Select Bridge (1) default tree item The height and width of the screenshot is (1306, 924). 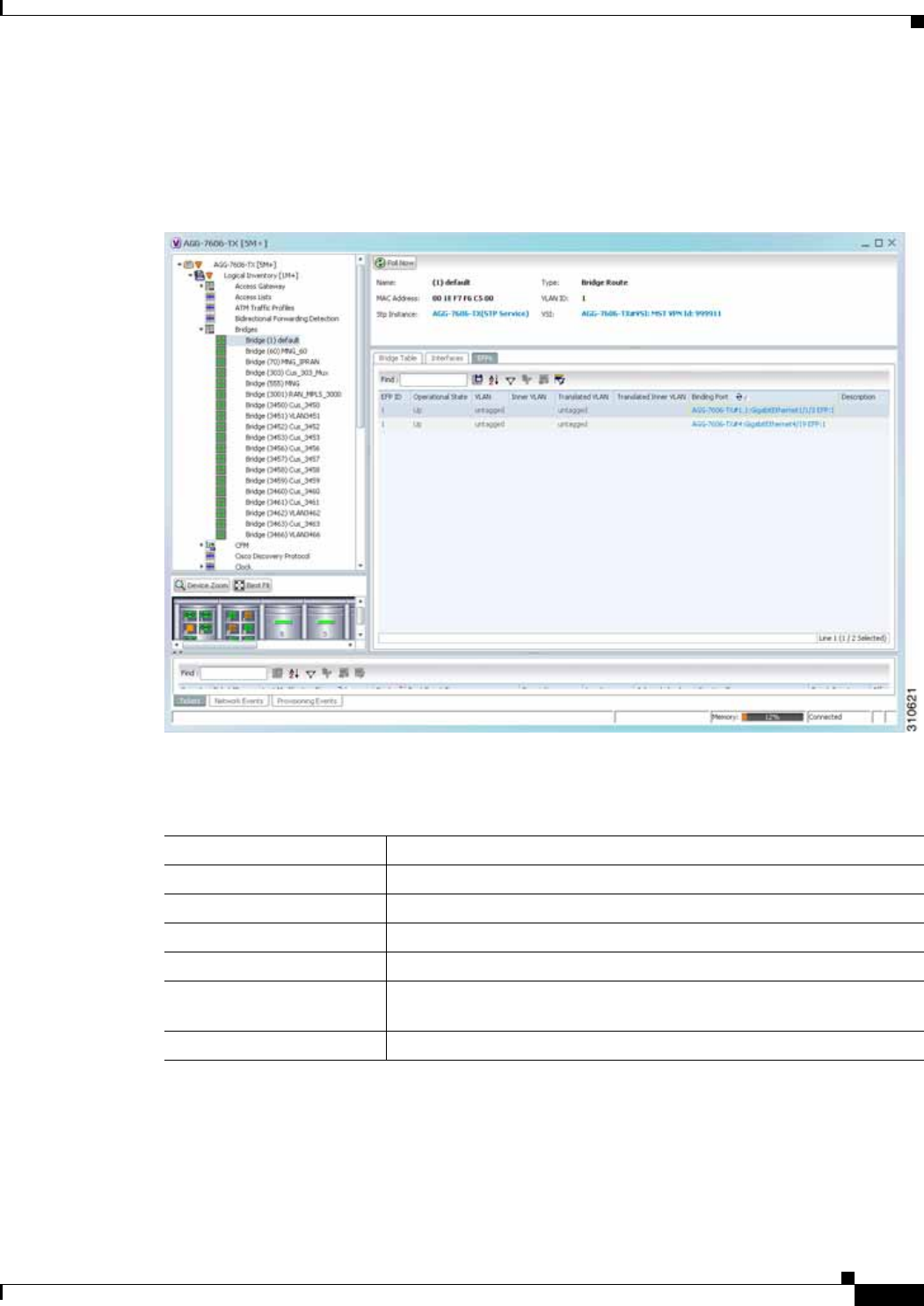pos(272,340)
